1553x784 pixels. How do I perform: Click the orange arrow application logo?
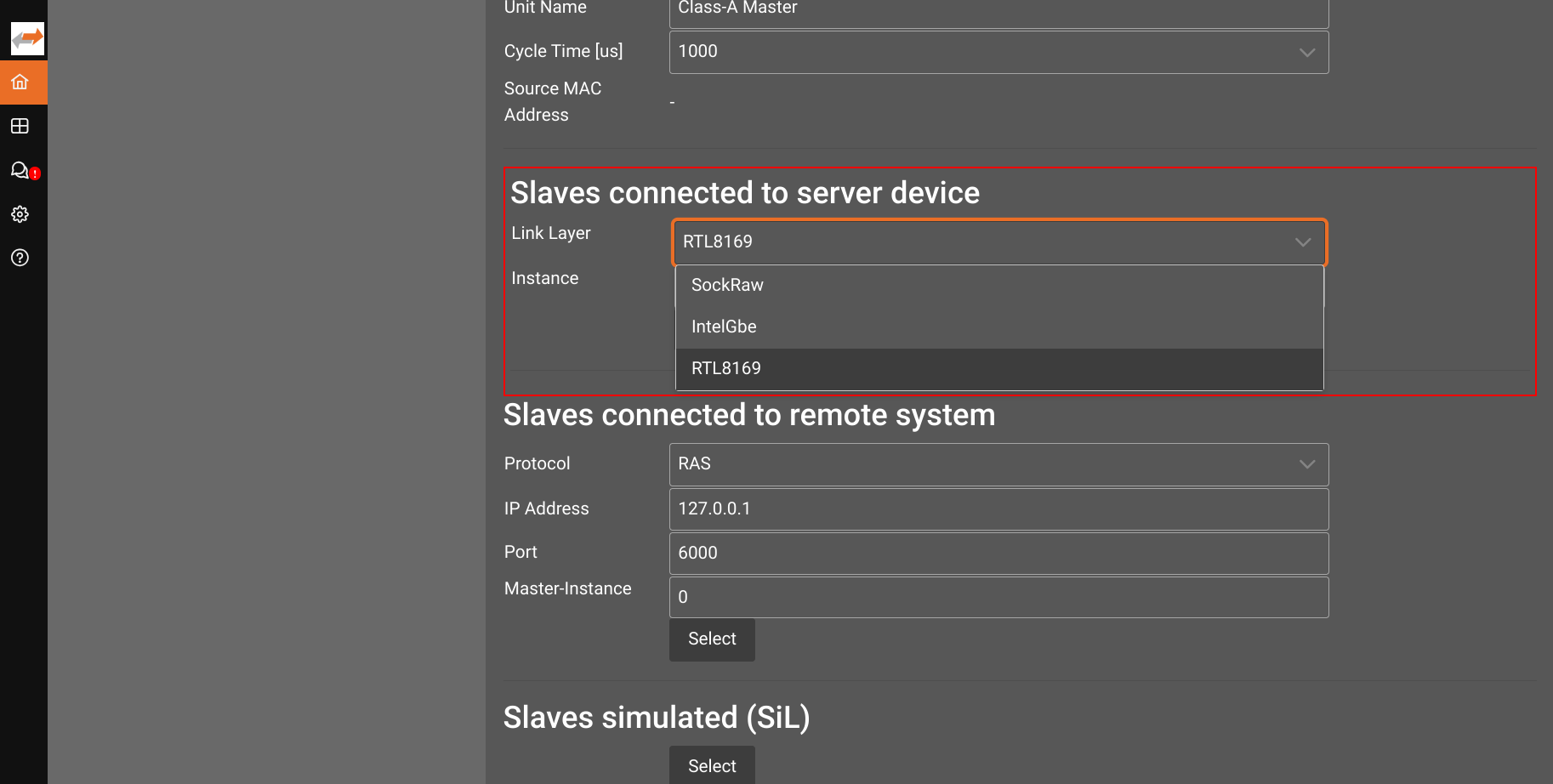tap(26, 37)
